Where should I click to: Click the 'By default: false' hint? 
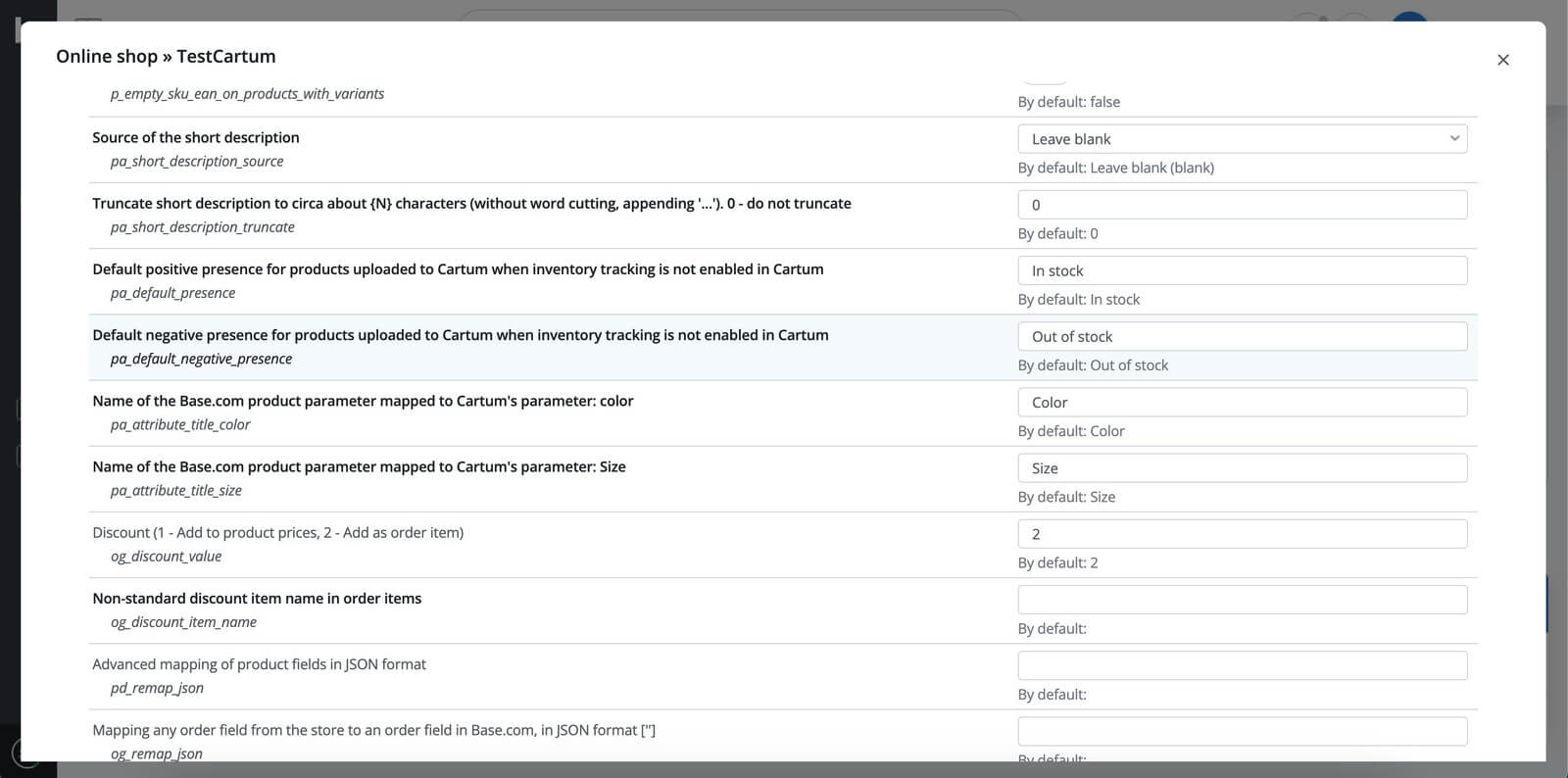tap(1069, 101)
